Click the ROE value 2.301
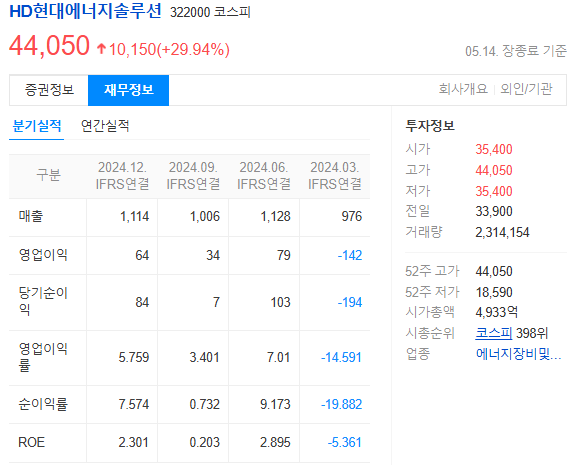 tap(134, 442)
